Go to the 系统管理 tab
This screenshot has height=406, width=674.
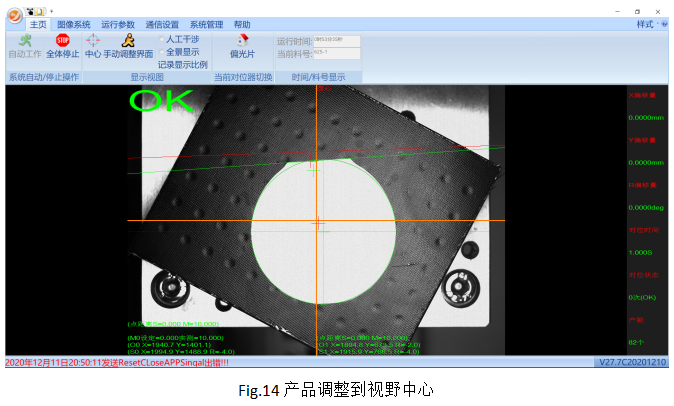click(206, 23)
